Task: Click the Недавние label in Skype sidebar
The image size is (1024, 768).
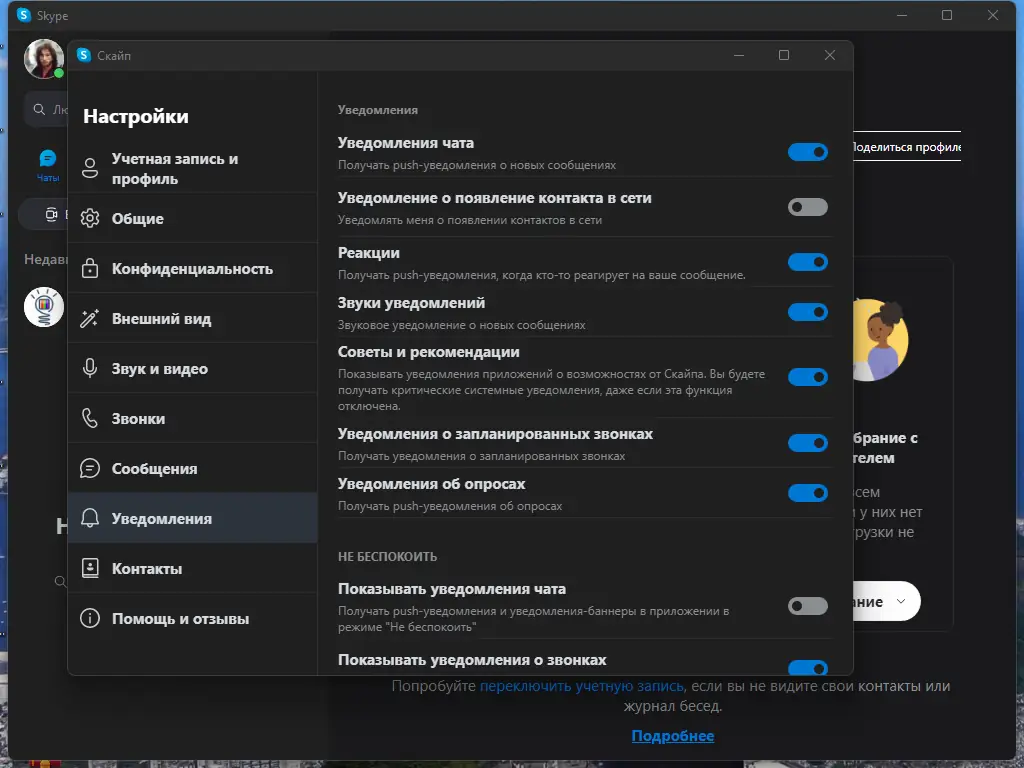Action: coord(46,259)
